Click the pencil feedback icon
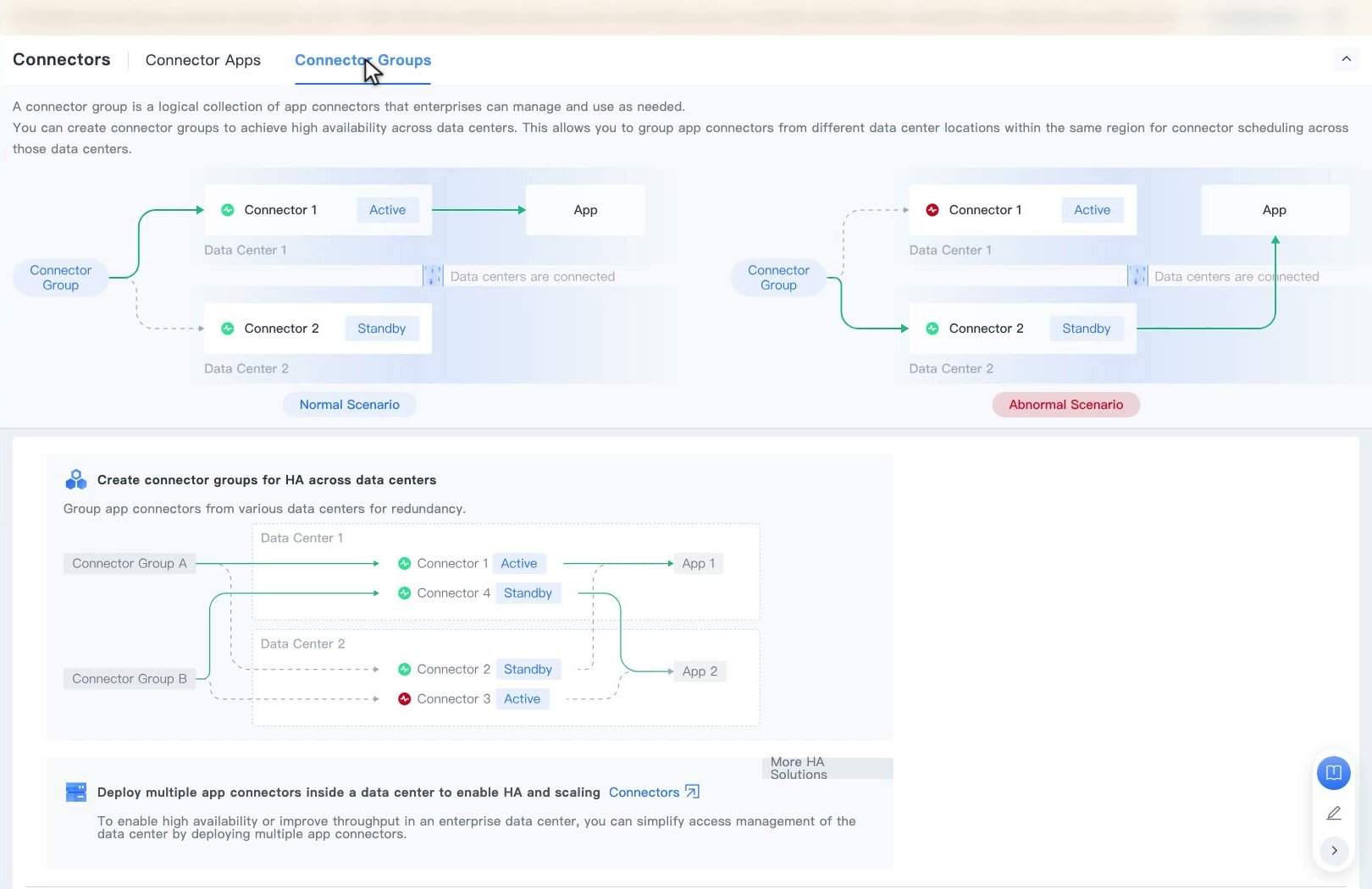 click(x=1333, y=813)
